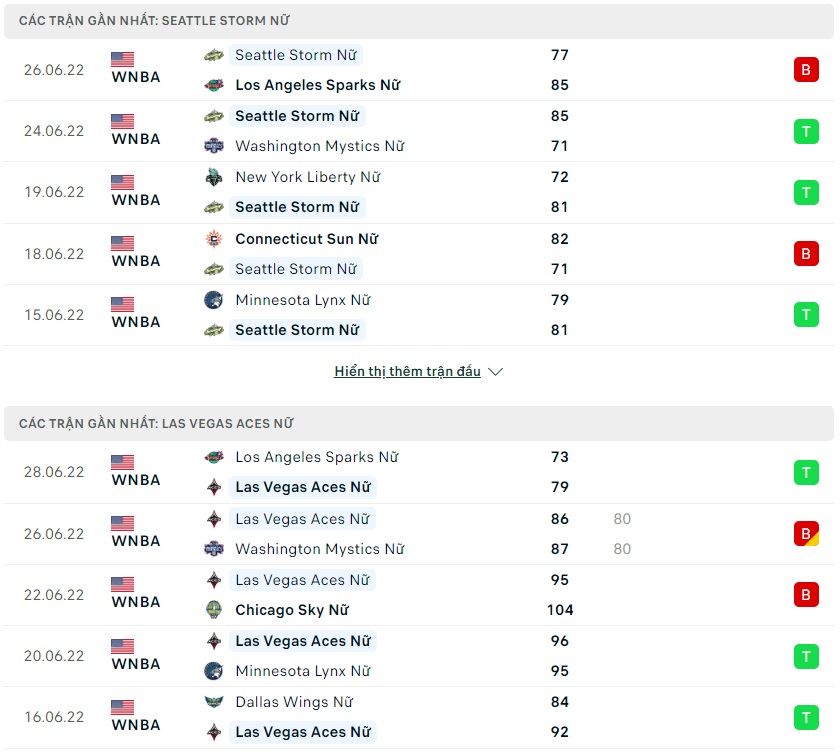Select the Seattle Storm recent matches header
The height and width of the screenshot is (753, 840).
click(155, 21)
